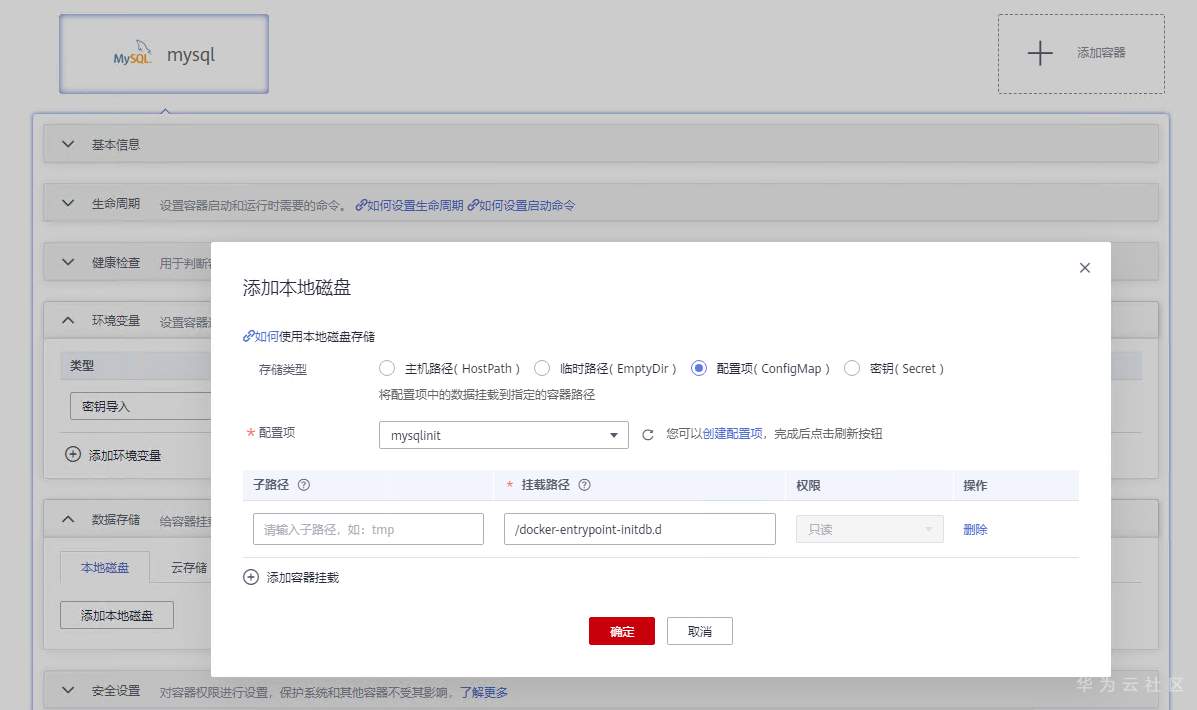
Task: Expand the 基本信息 section
Action: point(68,144)
